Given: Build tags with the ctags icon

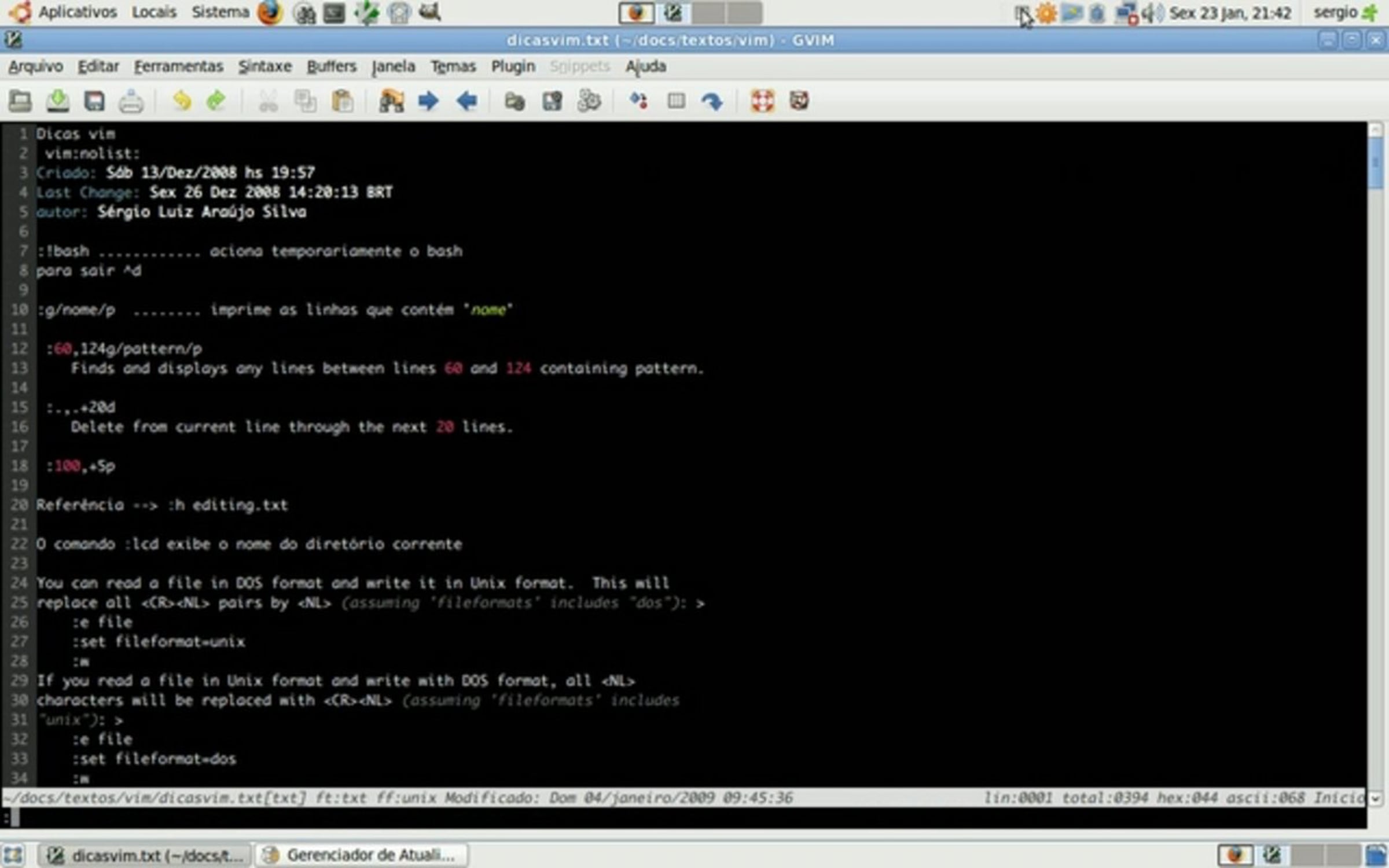Looking at the screenshot, I should click(x=676, y=101).
